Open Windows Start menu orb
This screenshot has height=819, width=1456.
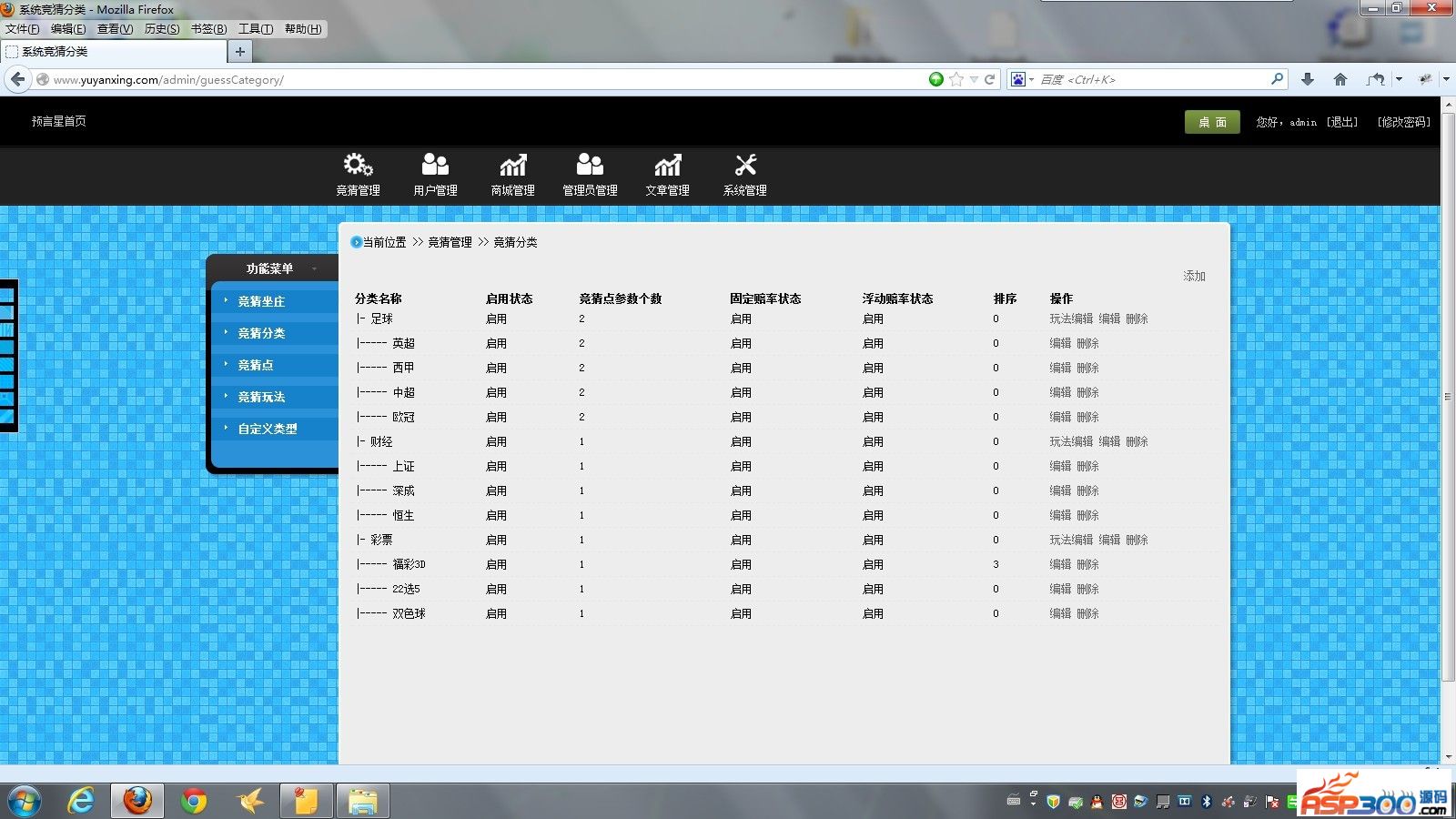pos(25,801)
